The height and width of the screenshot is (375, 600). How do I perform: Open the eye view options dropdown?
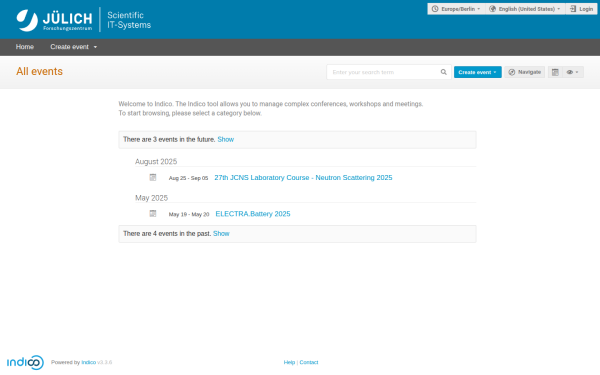click(x=573, y=72)
